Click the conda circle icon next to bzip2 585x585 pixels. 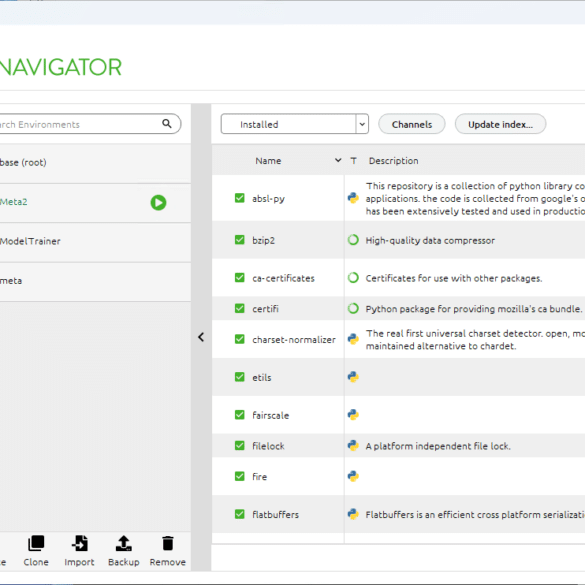click(353, 240)
